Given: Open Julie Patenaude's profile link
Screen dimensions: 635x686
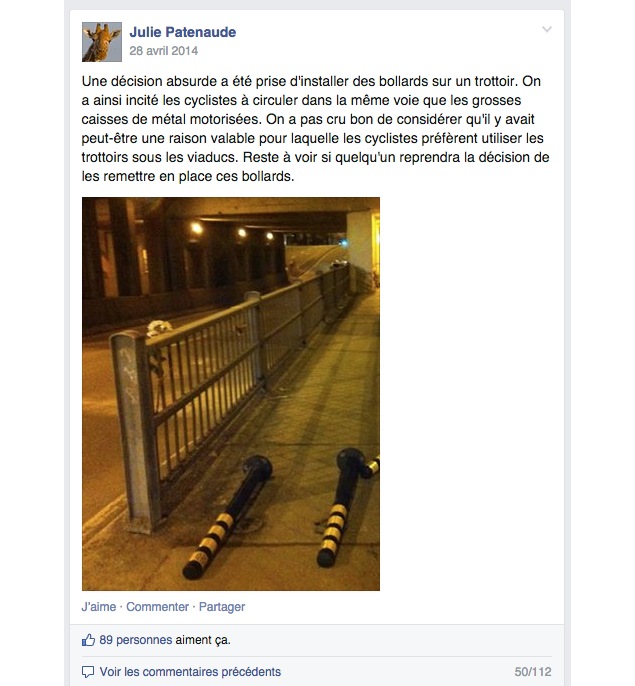Looking at the screenshot, I should [182, 32].
